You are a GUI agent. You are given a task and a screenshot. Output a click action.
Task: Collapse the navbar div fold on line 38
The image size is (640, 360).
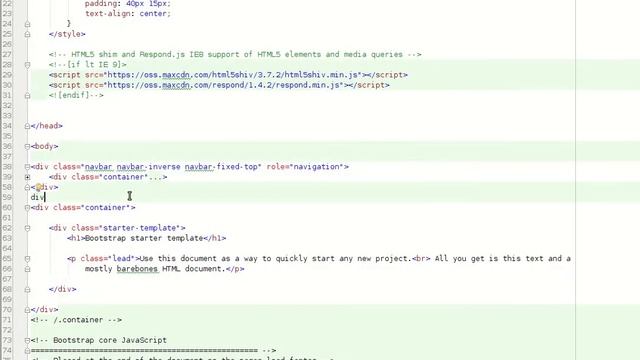pyautogui.click(x=27, y=167)
